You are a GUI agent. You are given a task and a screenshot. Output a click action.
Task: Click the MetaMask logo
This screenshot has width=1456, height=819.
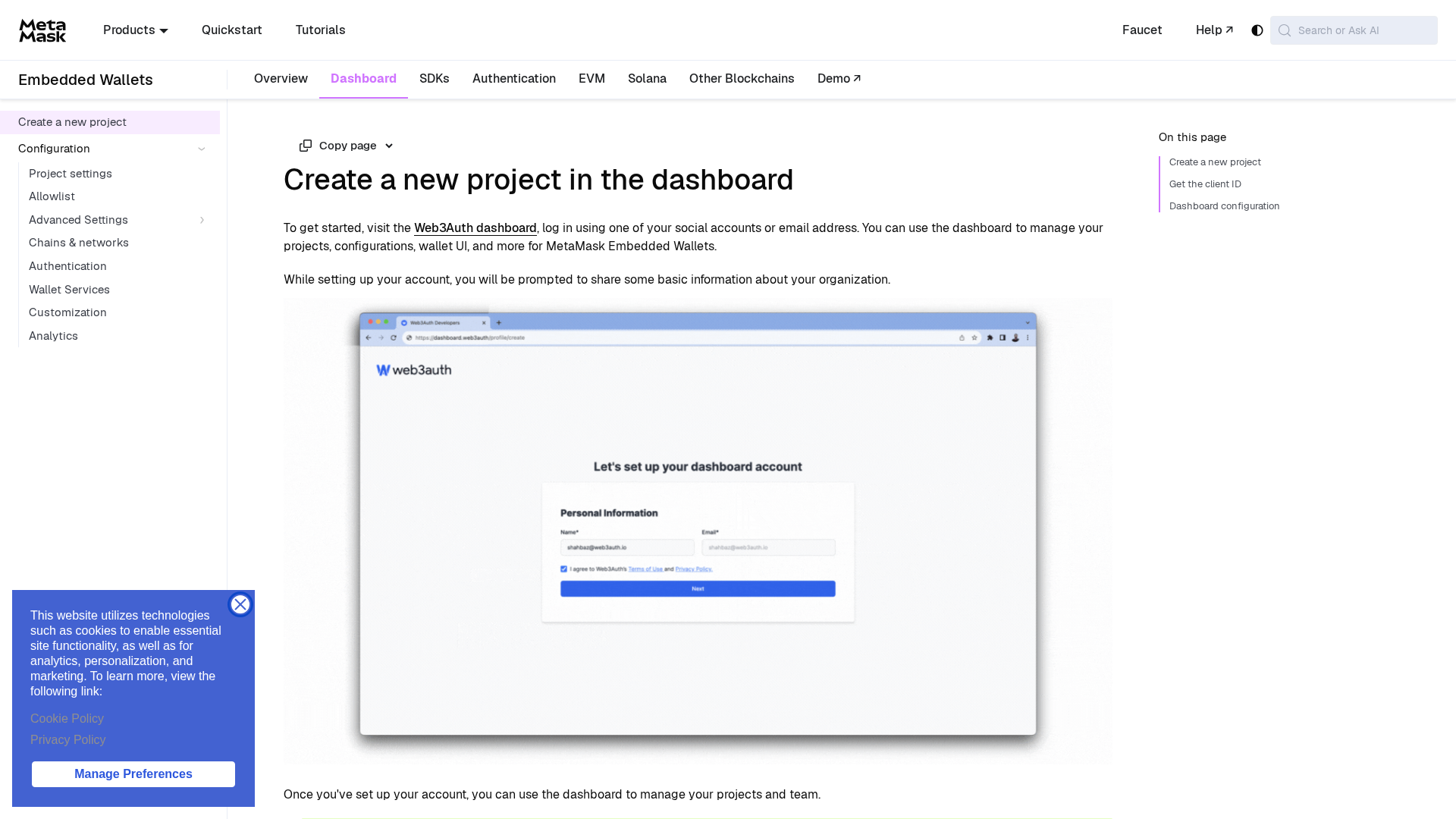point(42,30)
